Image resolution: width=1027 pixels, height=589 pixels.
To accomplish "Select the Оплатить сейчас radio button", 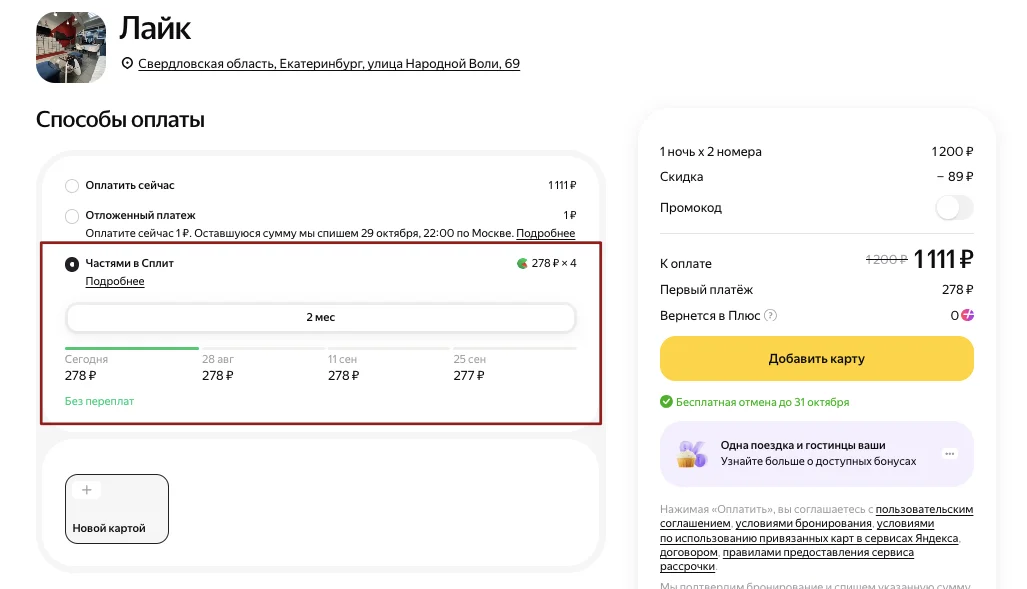I will point(72,186).
